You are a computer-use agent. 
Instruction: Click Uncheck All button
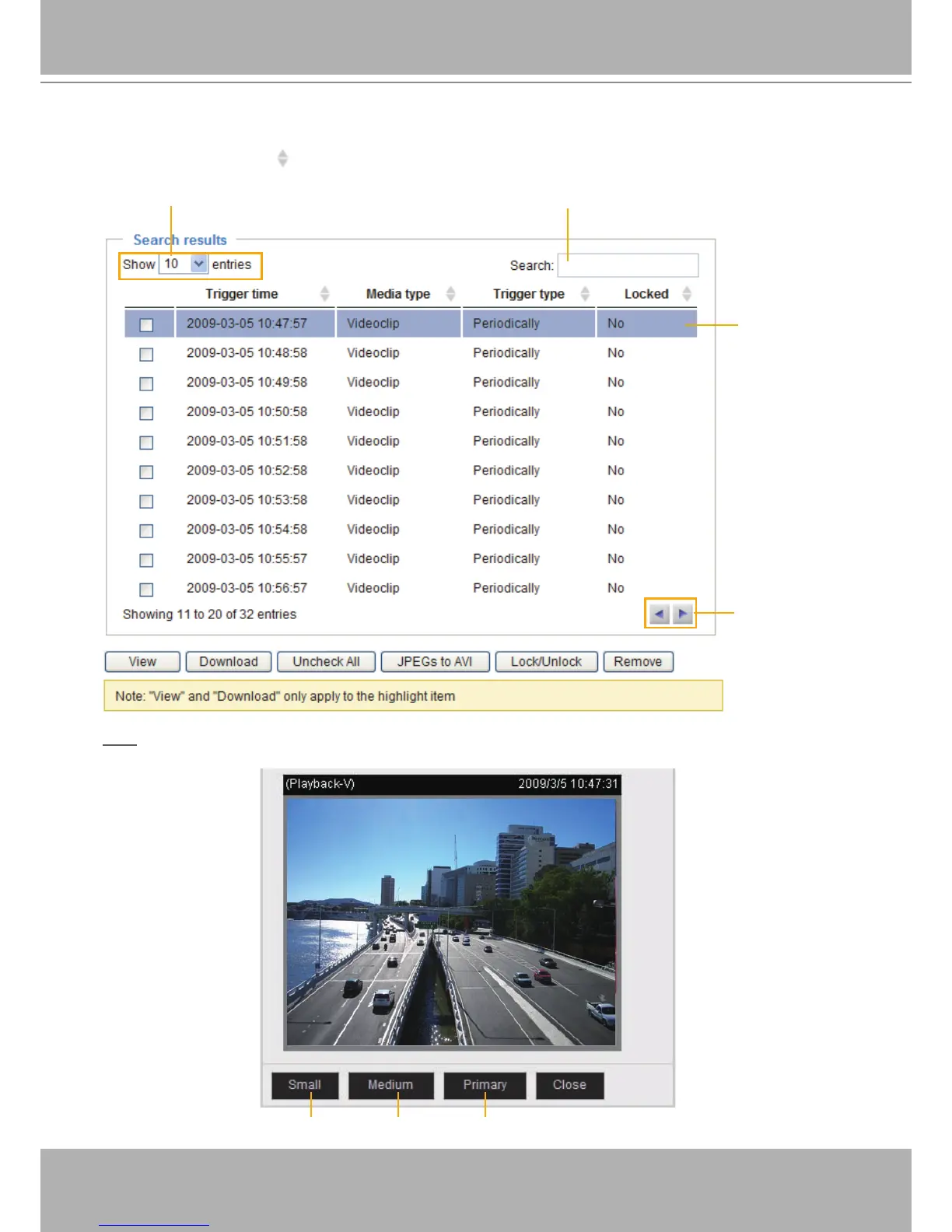click(x=326, y=662)
